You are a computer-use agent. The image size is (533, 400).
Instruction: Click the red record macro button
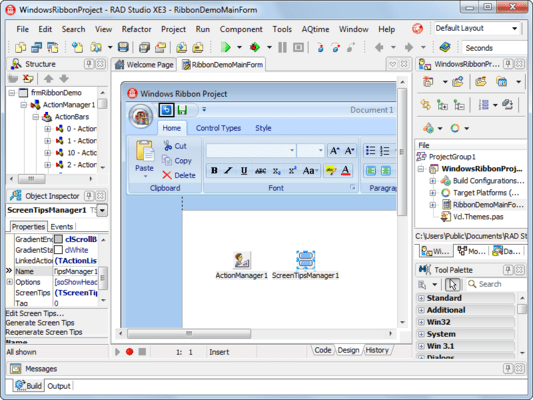coord(130,351)
